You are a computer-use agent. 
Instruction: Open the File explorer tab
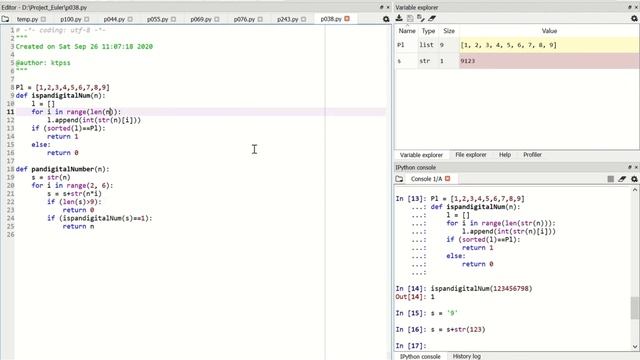(471, 155)
